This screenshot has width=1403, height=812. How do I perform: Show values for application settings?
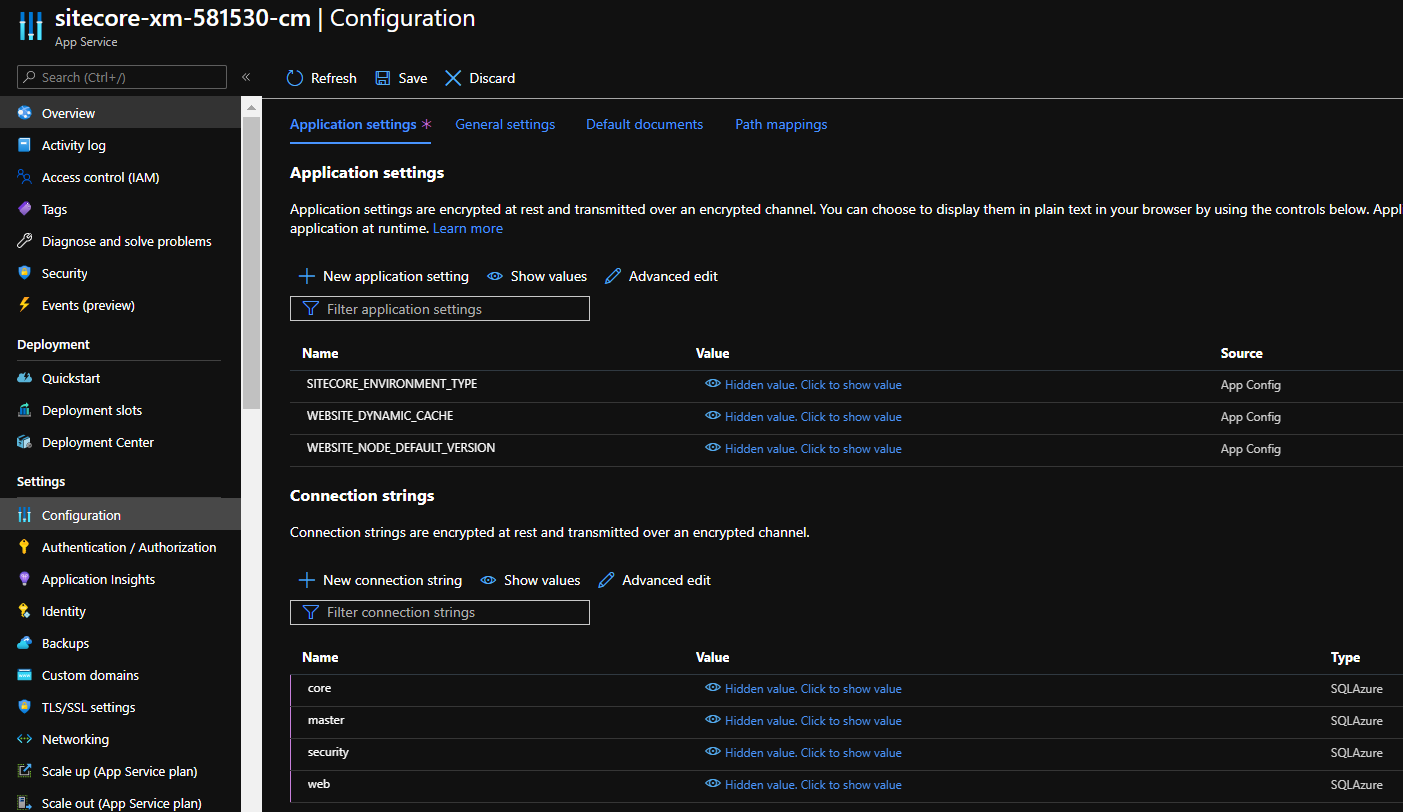537,276
